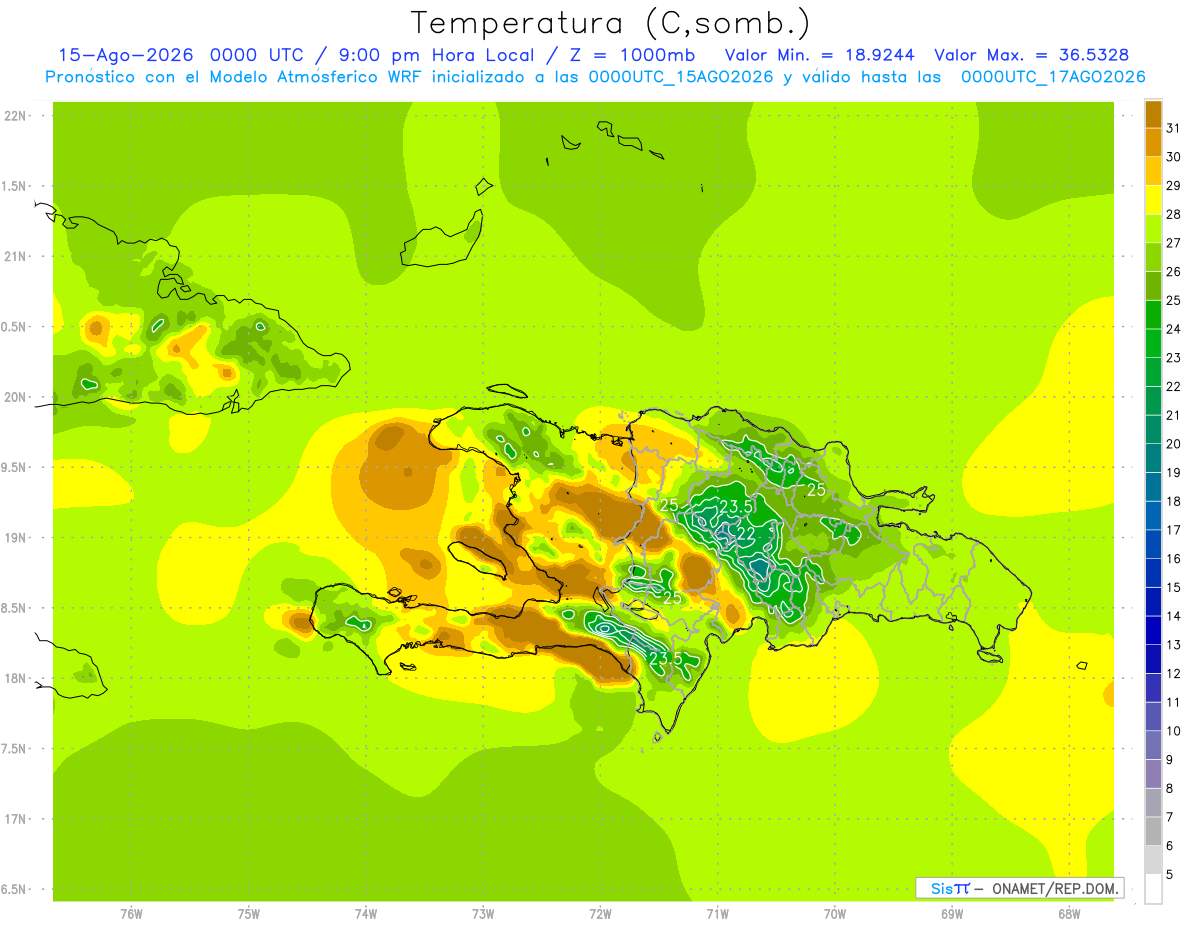Click the "76W" longitude axis label
The width and height of the screenshot is (1200, 927).
[131, 914]
